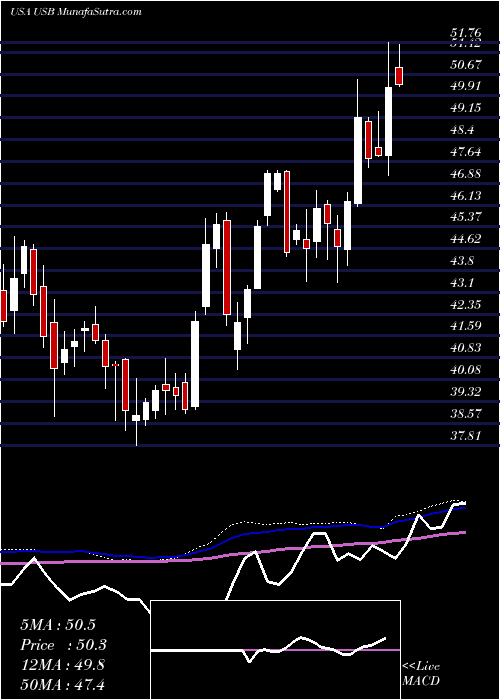Click the 46.88 price level value
This screenshot has height=700, width=500.
466,174
